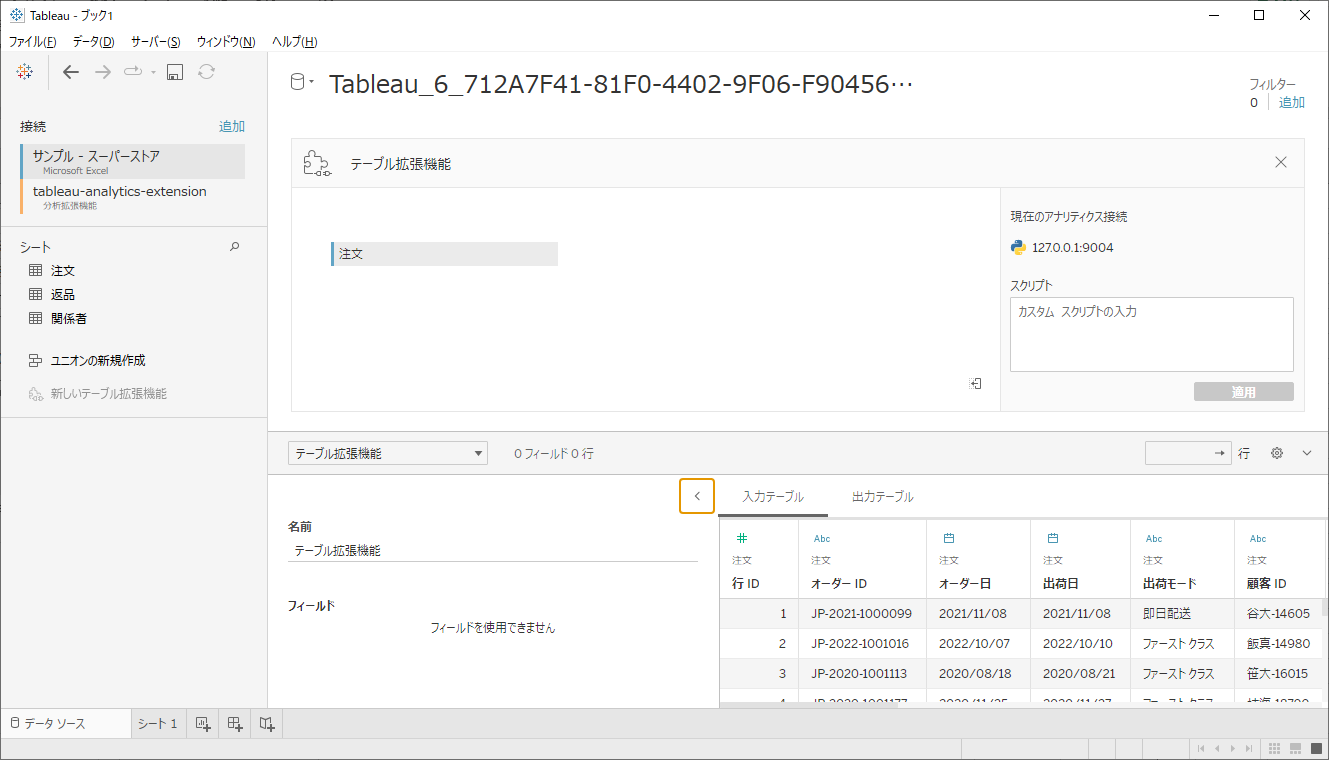Image resolution: width=1329 pixels, height=760 pixels.
Task: Switch to the 出力テーブル tab
Action: pos(882,497)
